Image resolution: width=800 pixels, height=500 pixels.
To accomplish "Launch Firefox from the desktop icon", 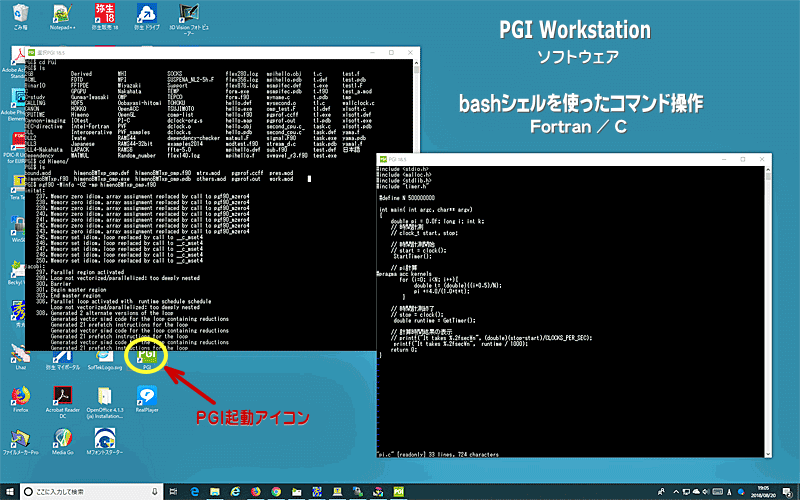I will tap(20, 398).
